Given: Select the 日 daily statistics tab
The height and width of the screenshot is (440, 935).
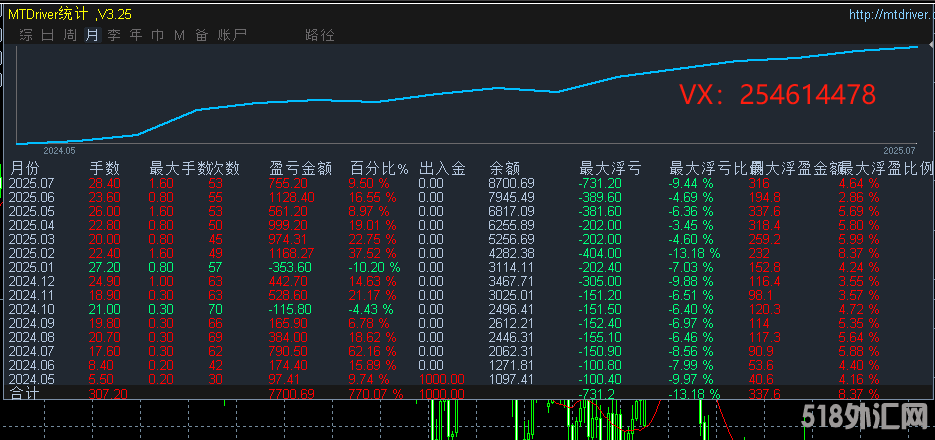Looking at the screenshot, I should click(48, 35).
